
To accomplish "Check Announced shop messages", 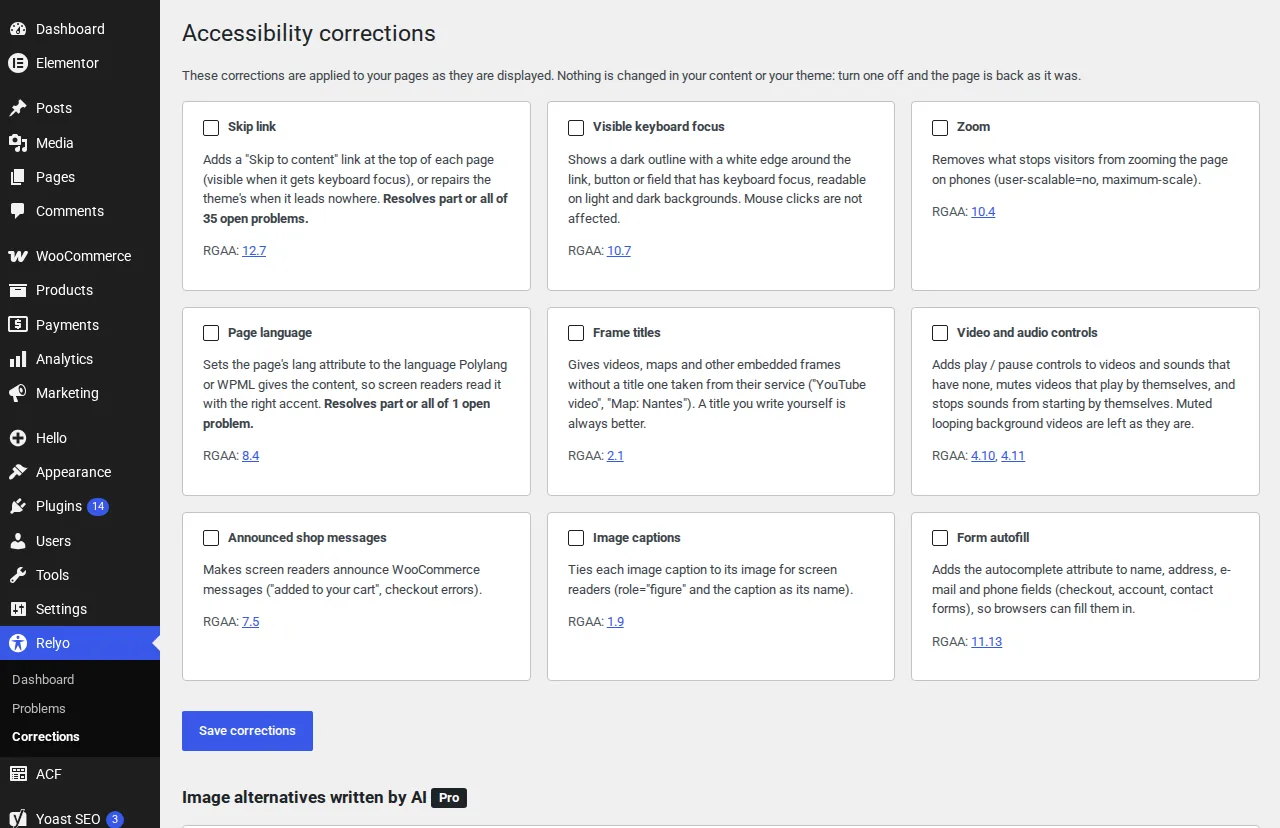I will 211,538.
